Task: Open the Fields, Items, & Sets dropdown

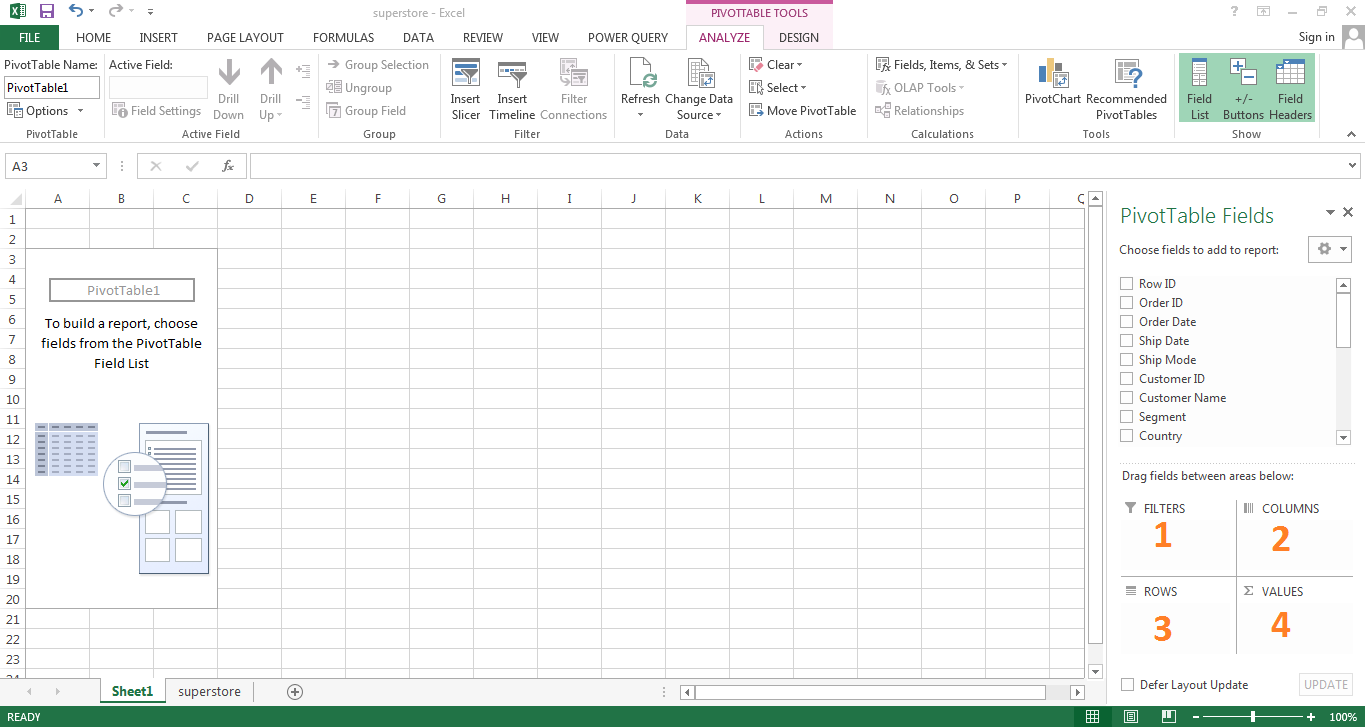Action: pyautogui.click(x=941, y=65)
